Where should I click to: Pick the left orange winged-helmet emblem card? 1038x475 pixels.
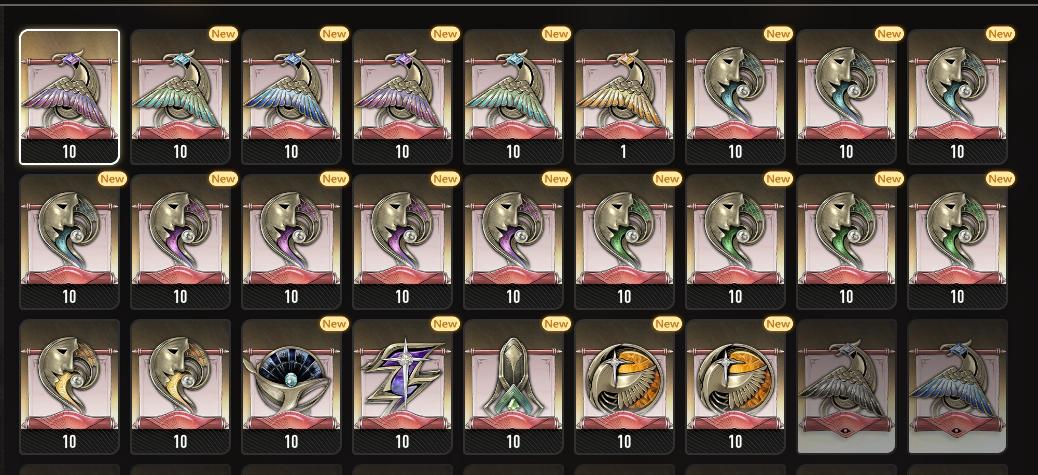pyautogui.click(x=624, y=386)
